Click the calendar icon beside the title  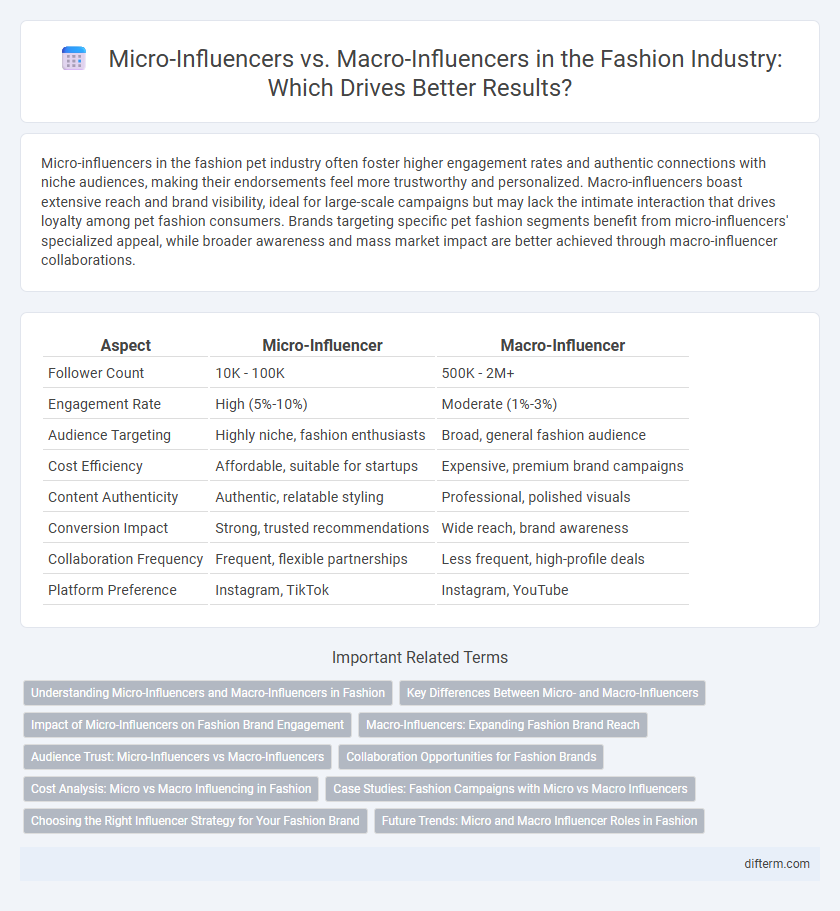(74, 59)
